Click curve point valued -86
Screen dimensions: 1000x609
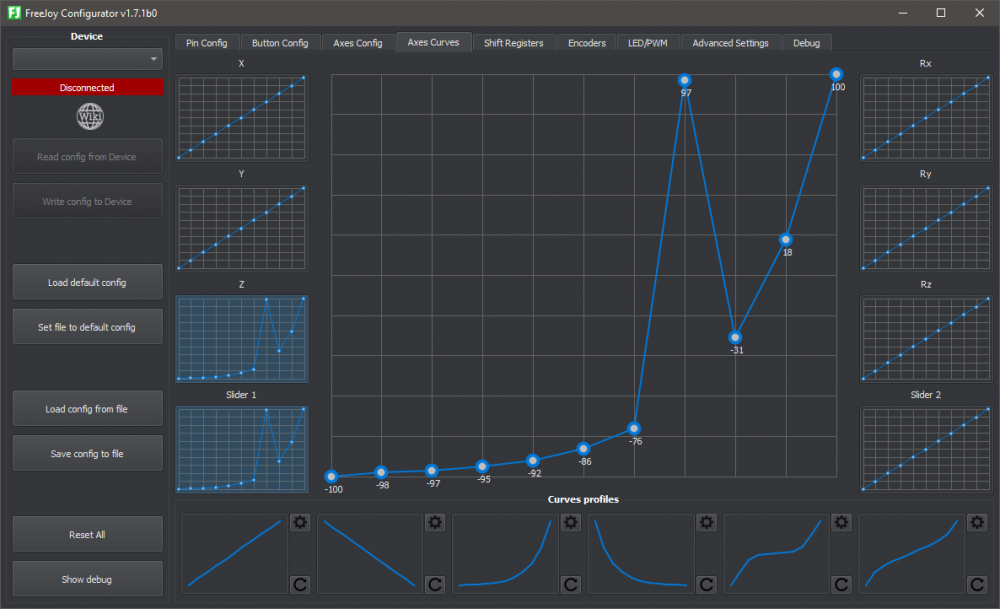point(584,449)
